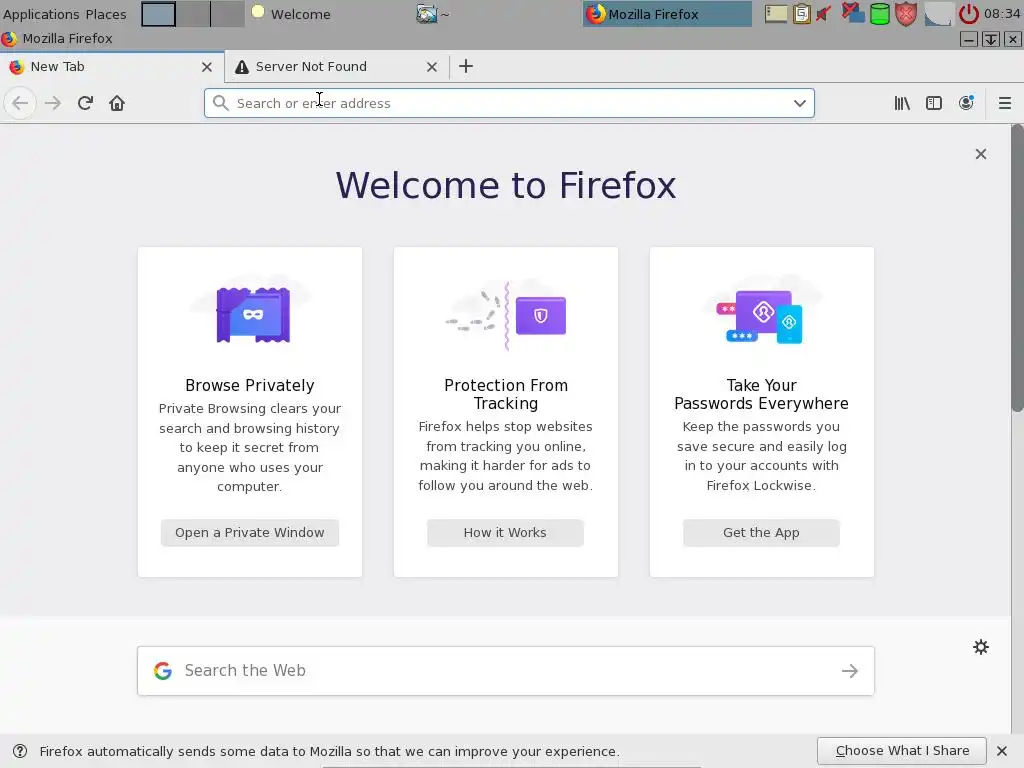Click the muted volume tray icon
Viewport: 1024px width, 768px height.
pyautogui.click(x=825, y=14)
